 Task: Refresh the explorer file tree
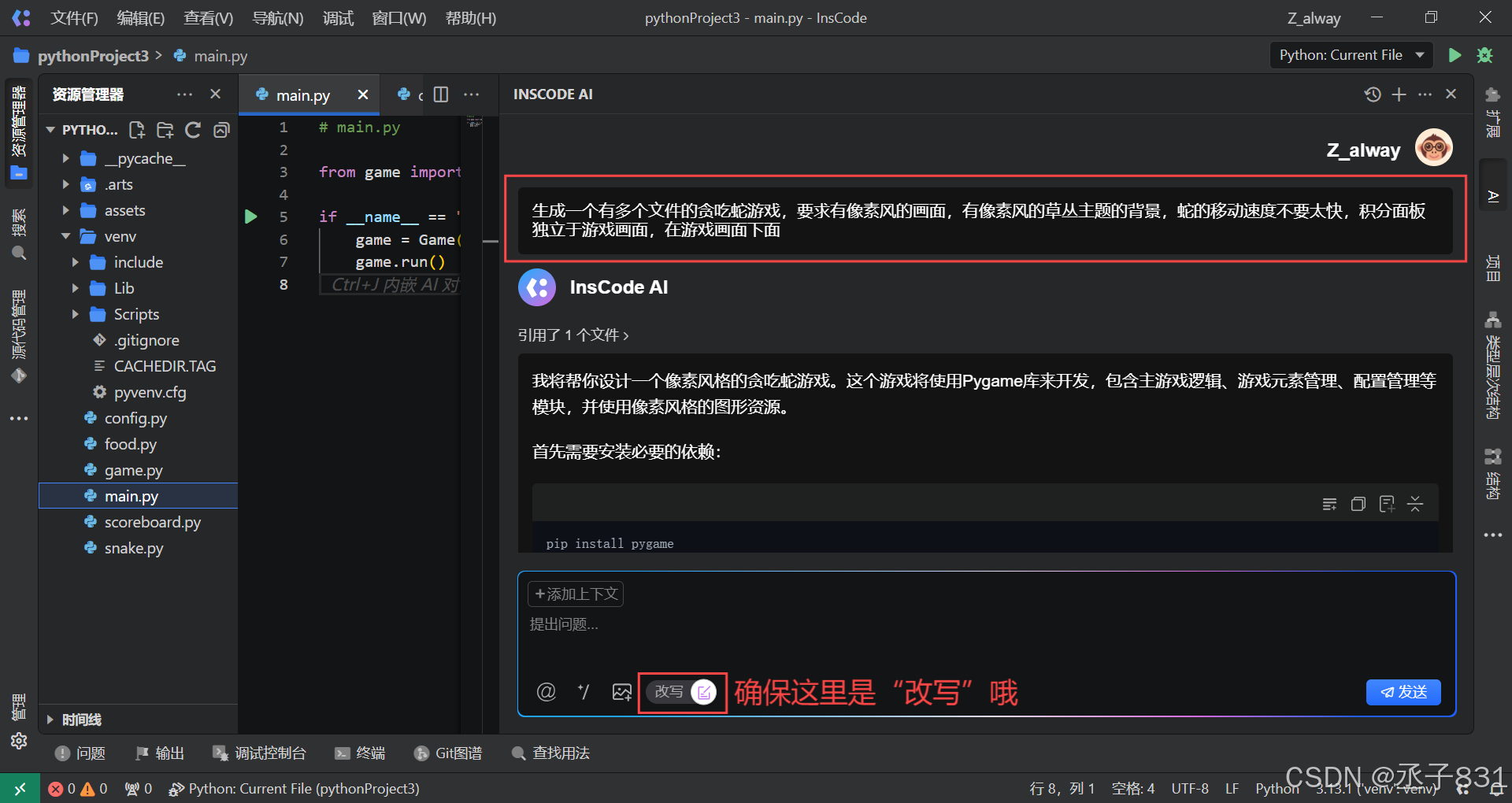click(193, 130)
